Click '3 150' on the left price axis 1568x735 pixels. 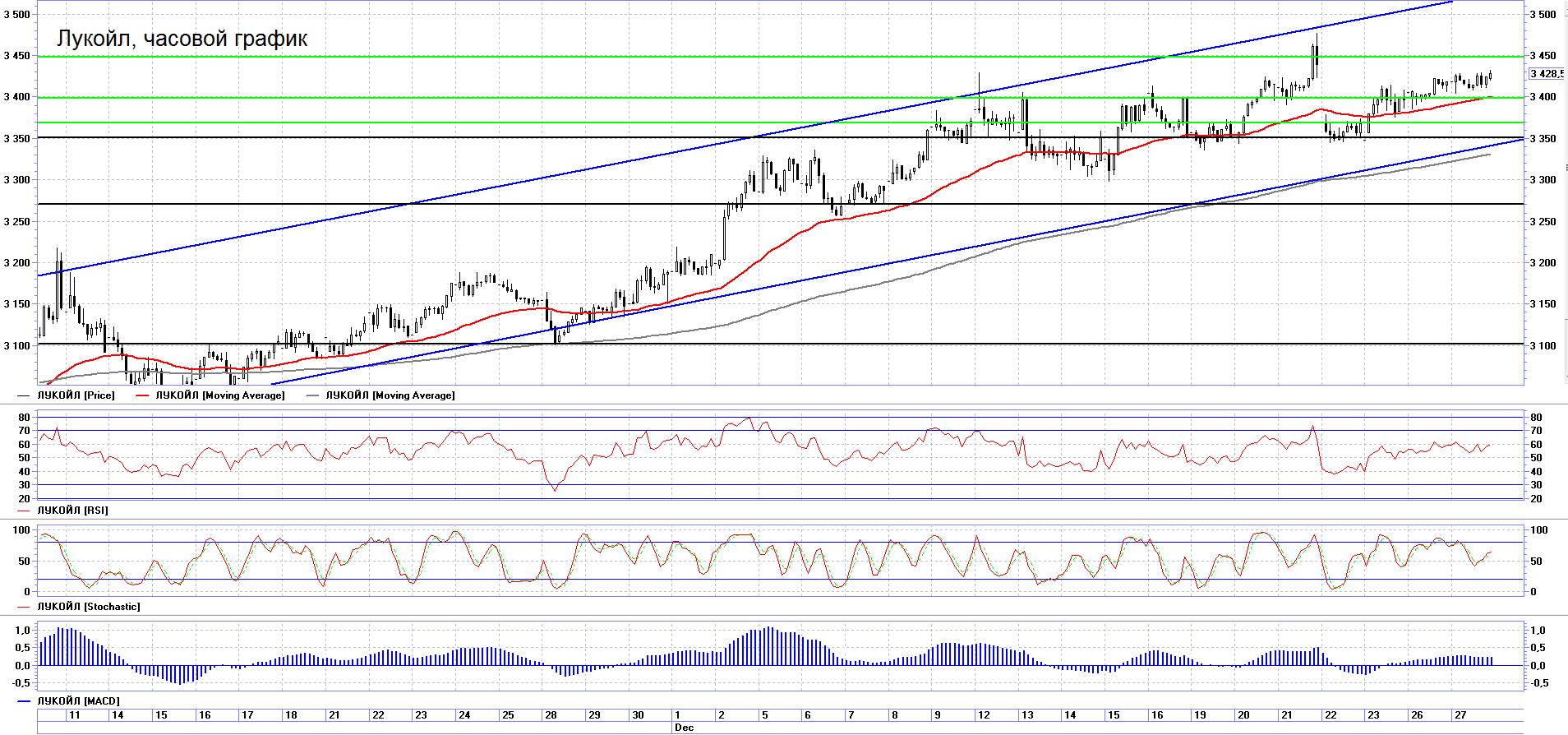(17, 304)
